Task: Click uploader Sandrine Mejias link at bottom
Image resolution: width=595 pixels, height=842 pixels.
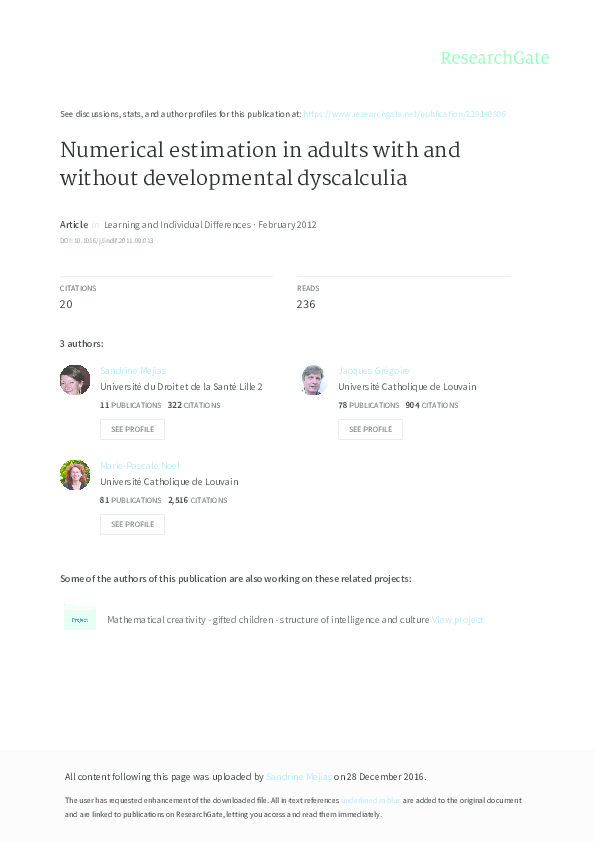Action: [299, 776]
